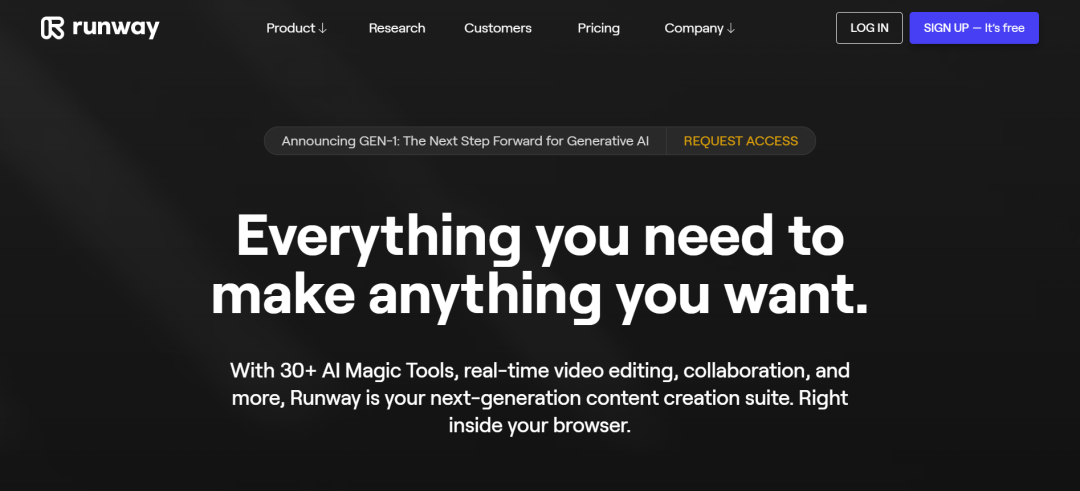Click the 'more, Runway is your next-generation' line
Viewport: 1080px width, 491px height.
pos(540,398)
